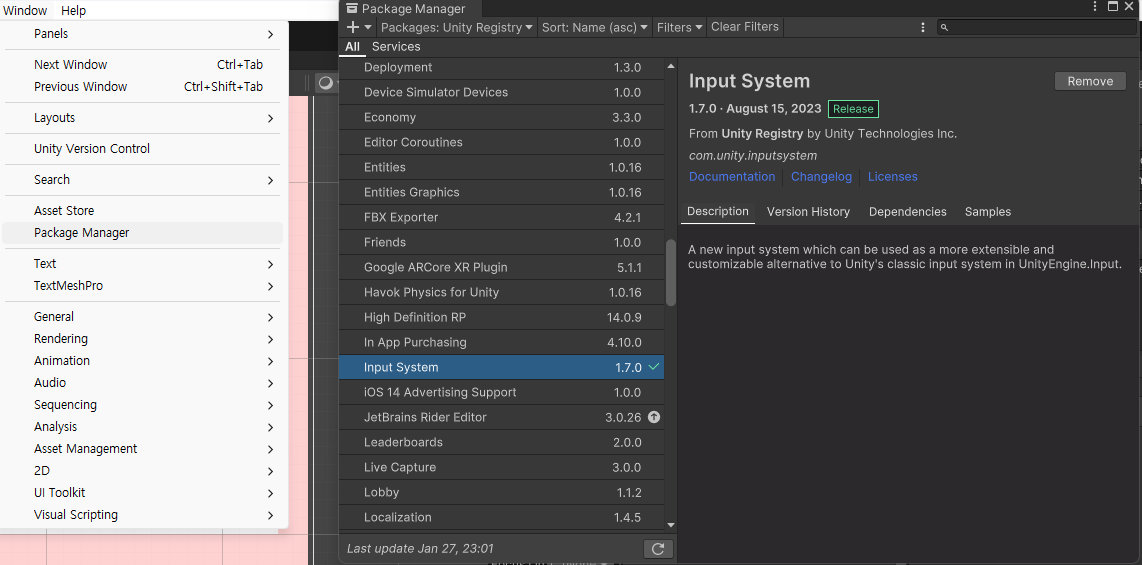Select the Economy package

click(x=502, y=117)
